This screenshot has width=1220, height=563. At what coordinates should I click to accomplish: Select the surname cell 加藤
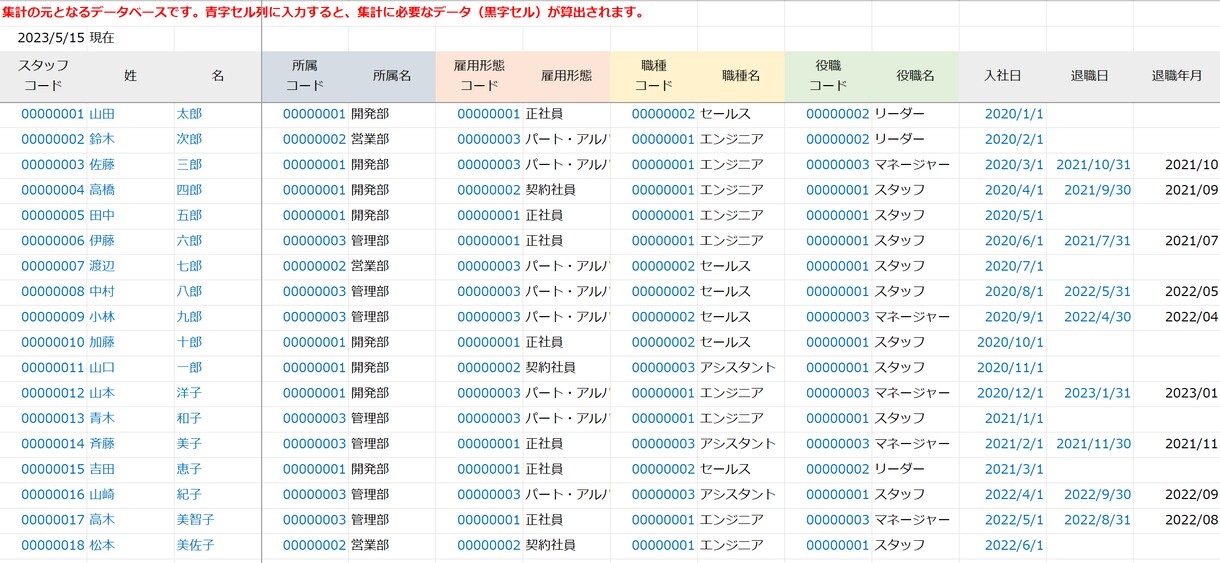click(102, 342)
